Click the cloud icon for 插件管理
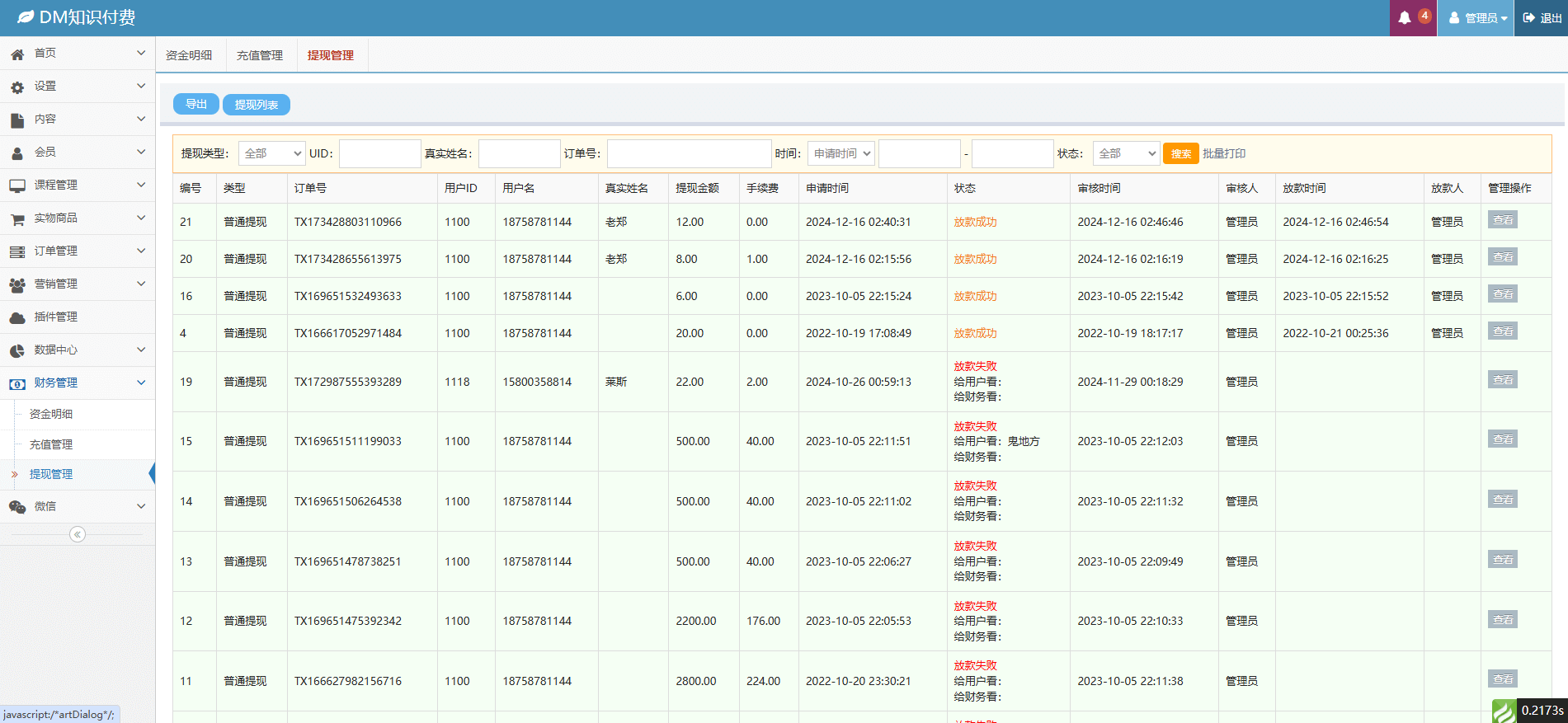 click(x=17, y=317)
